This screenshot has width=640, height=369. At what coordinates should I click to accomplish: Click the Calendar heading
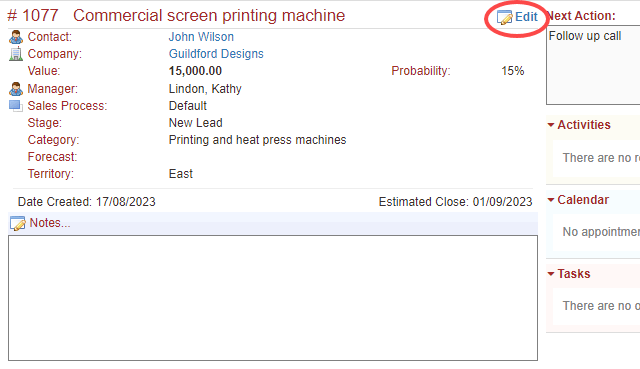coord(583,200)
